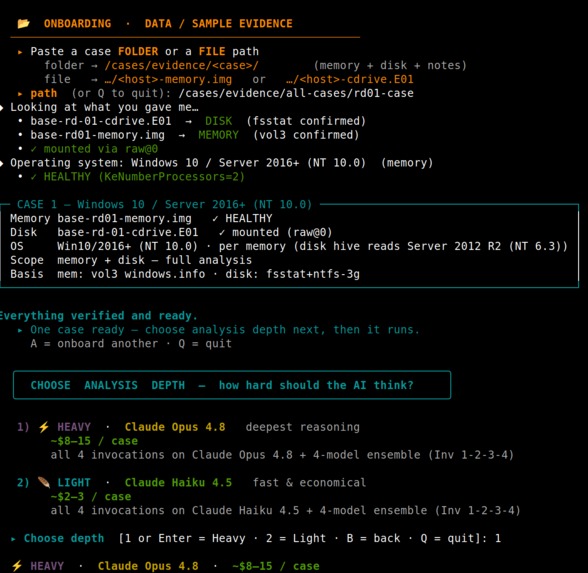
Task: Click the checkmark before 'mounted via raw@0'
Action: 34,149
